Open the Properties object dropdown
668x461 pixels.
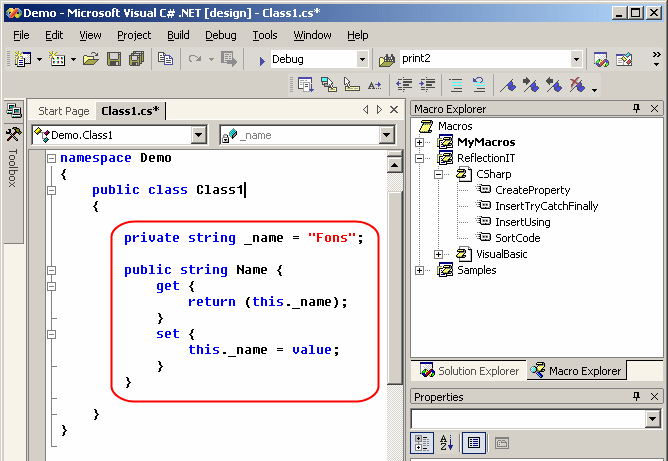point(653,418)
